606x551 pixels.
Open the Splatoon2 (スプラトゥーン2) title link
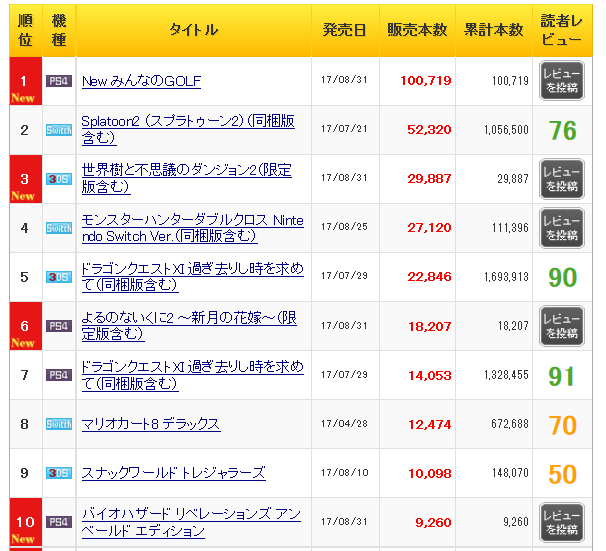tap(188, 129)
